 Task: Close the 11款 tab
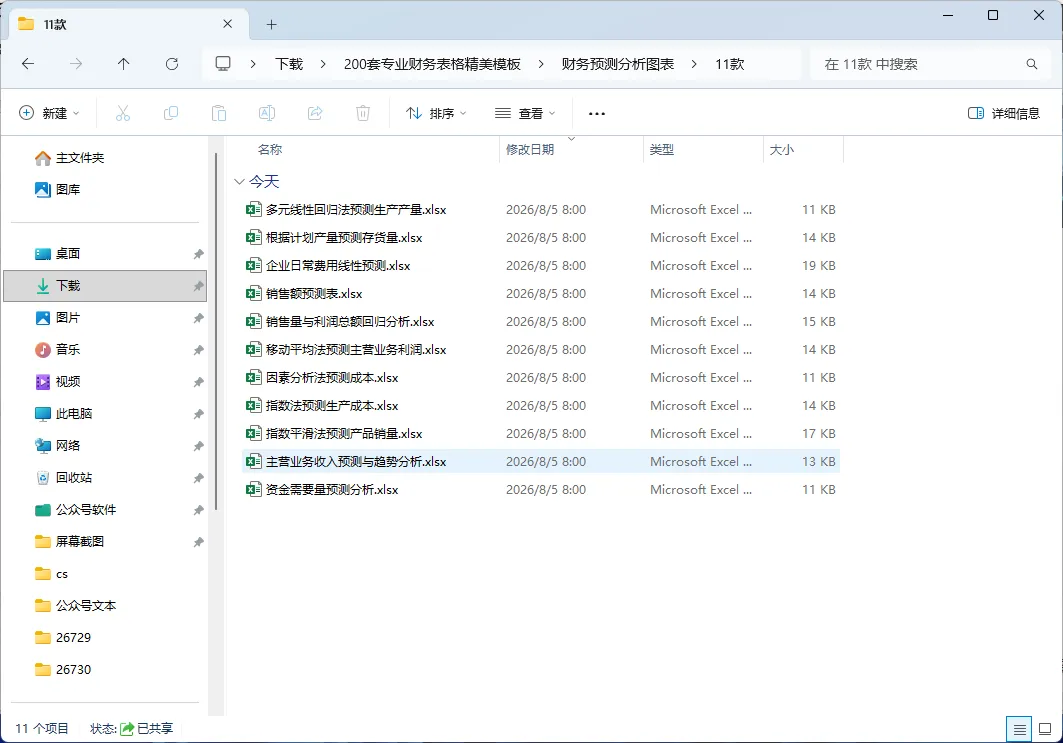click(228, 24)
